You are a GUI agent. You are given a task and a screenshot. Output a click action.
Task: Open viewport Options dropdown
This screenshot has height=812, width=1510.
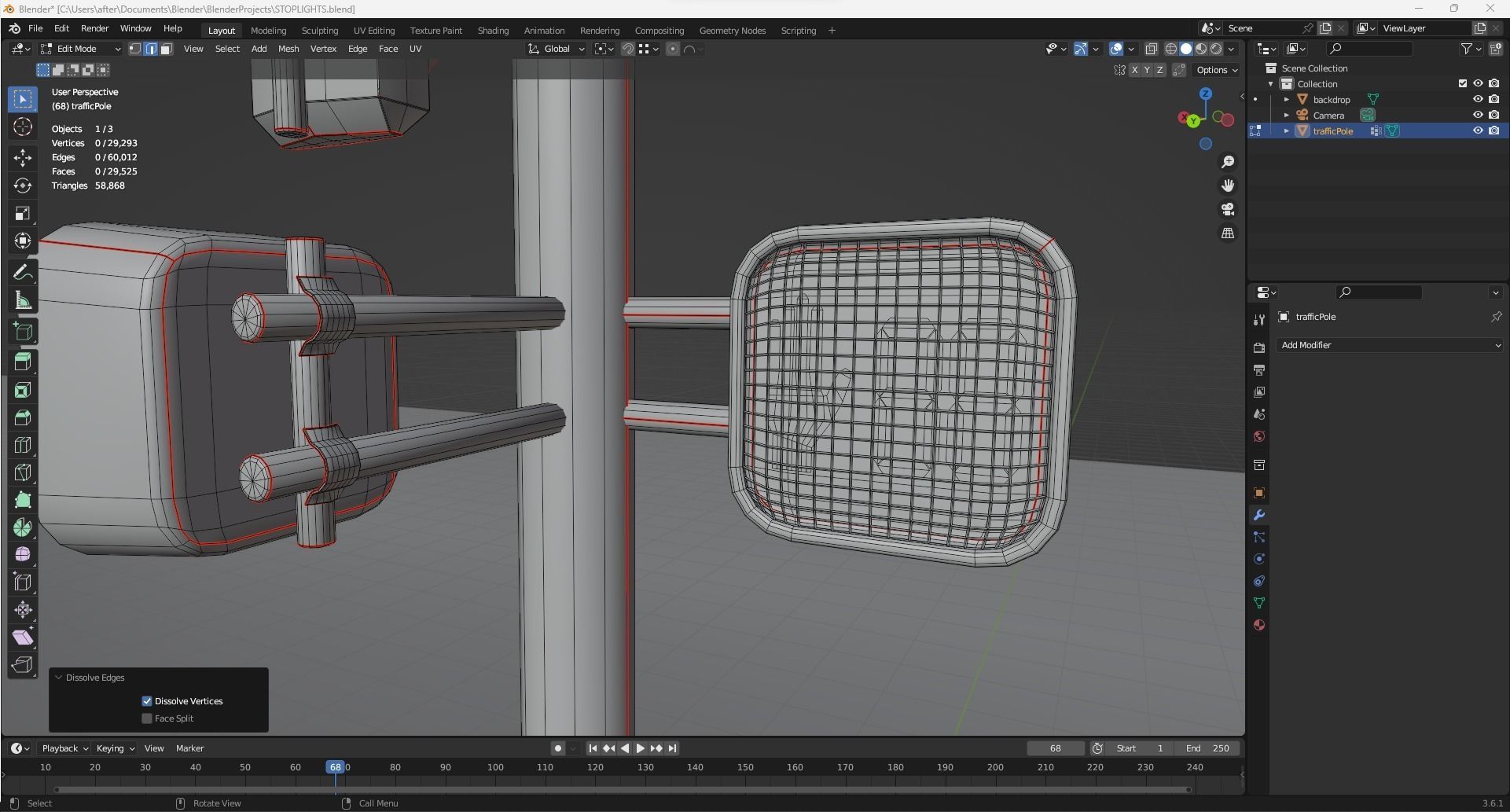click(1217, 70)
